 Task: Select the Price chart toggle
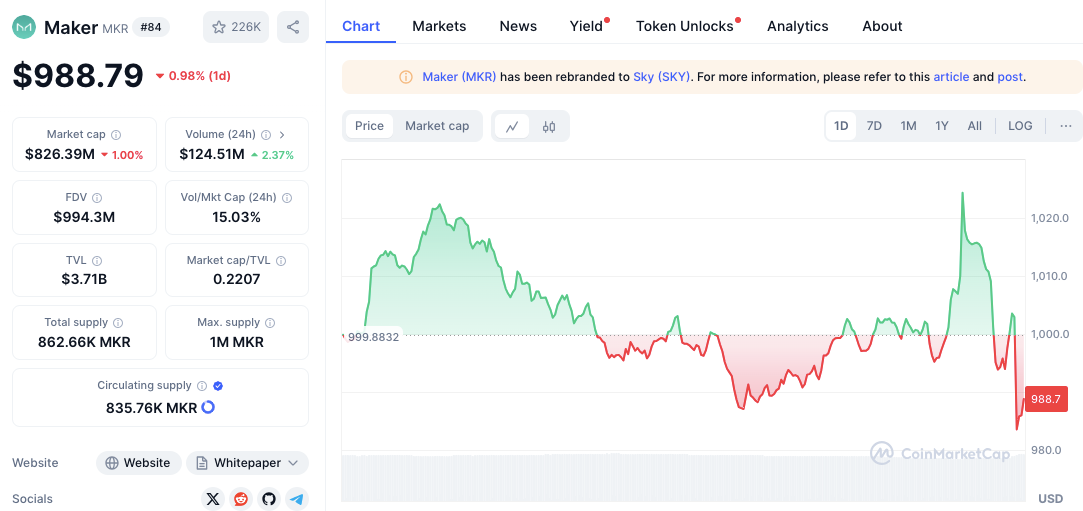370,126
